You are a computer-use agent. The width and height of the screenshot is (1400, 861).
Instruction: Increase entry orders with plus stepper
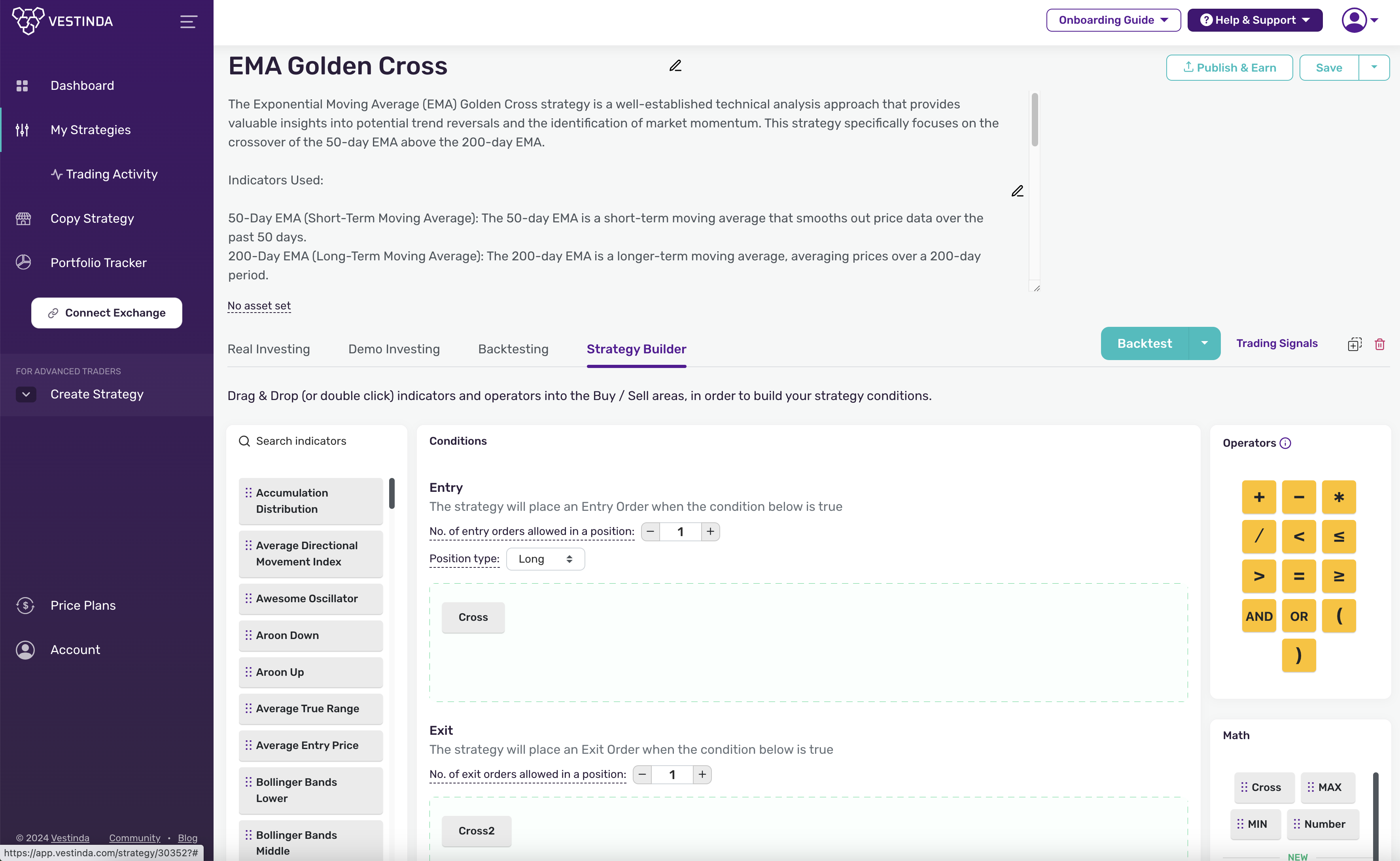[x=711, y=532]
